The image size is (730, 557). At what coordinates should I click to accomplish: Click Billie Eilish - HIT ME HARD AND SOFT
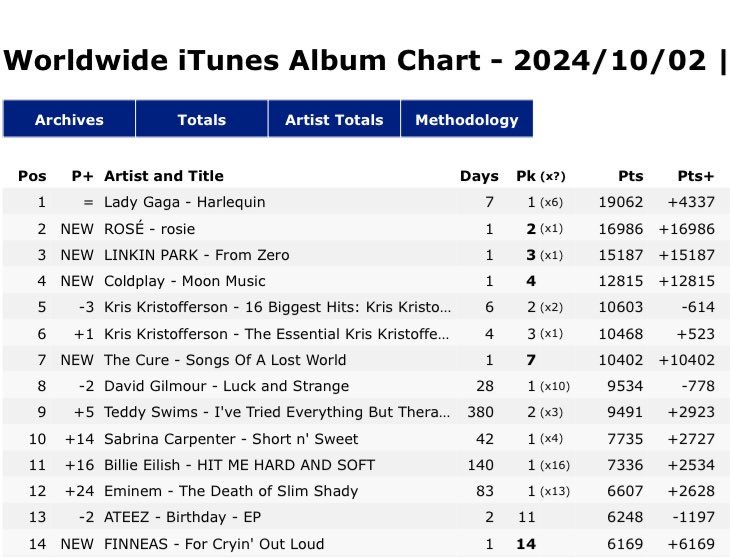[x=240, y=465]
